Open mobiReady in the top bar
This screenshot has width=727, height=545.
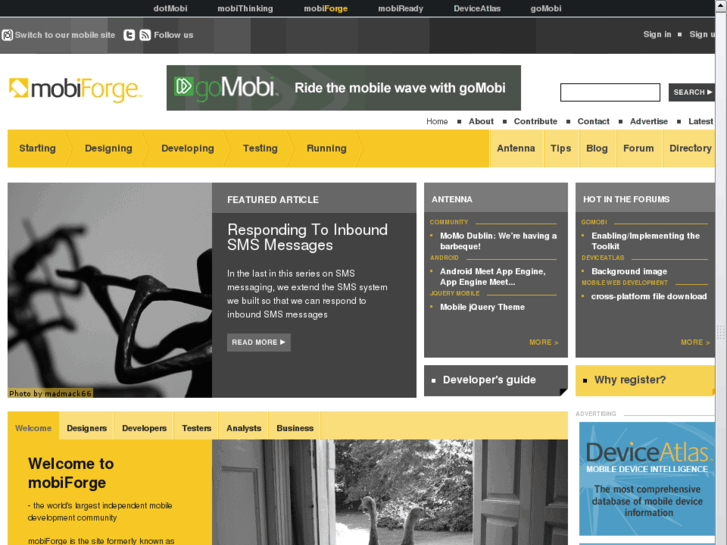click(401, 8)
